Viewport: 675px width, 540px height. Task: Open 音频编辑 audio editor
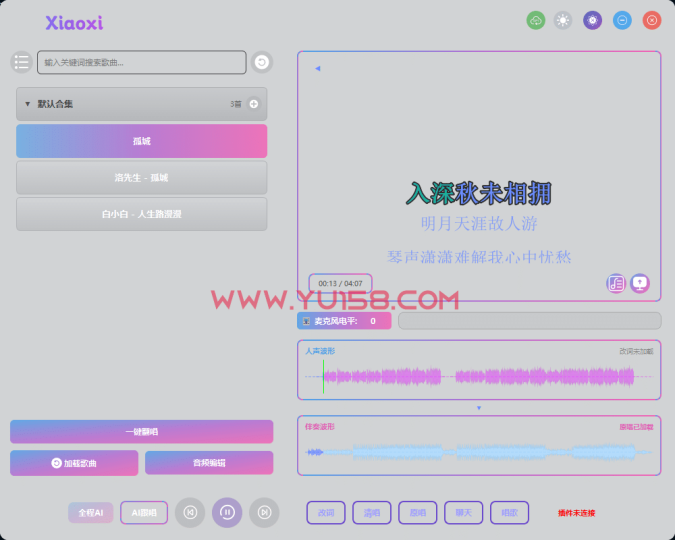coord(209,463)
